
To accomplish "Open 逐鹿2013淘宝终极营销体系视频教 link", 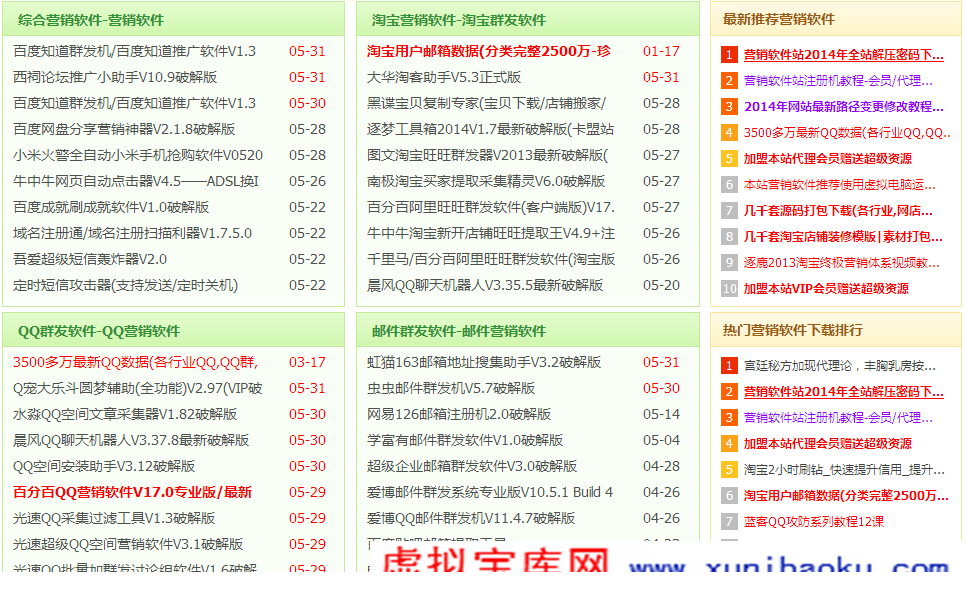I will [x=842, y=263].
